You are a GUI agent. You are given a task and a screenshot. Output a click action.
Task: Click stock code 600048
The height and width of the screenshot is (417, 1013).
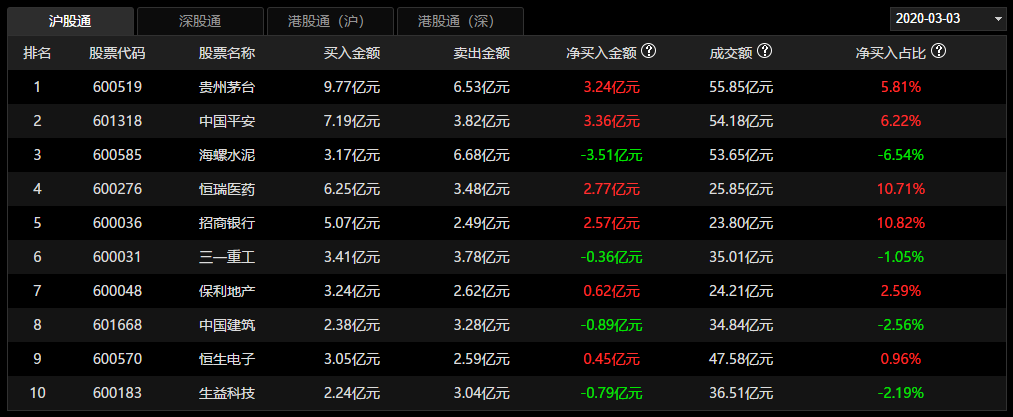[x=117, y=291]
